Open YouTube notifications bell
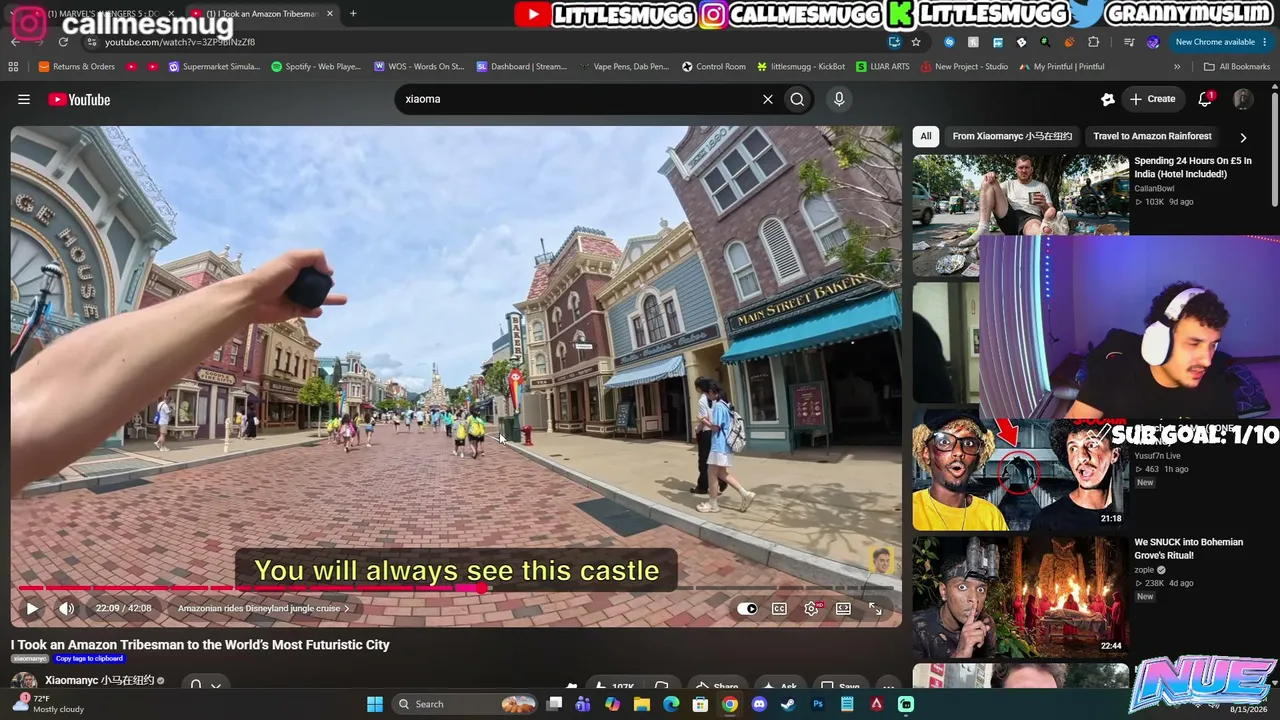 [x=1205, y=99]
